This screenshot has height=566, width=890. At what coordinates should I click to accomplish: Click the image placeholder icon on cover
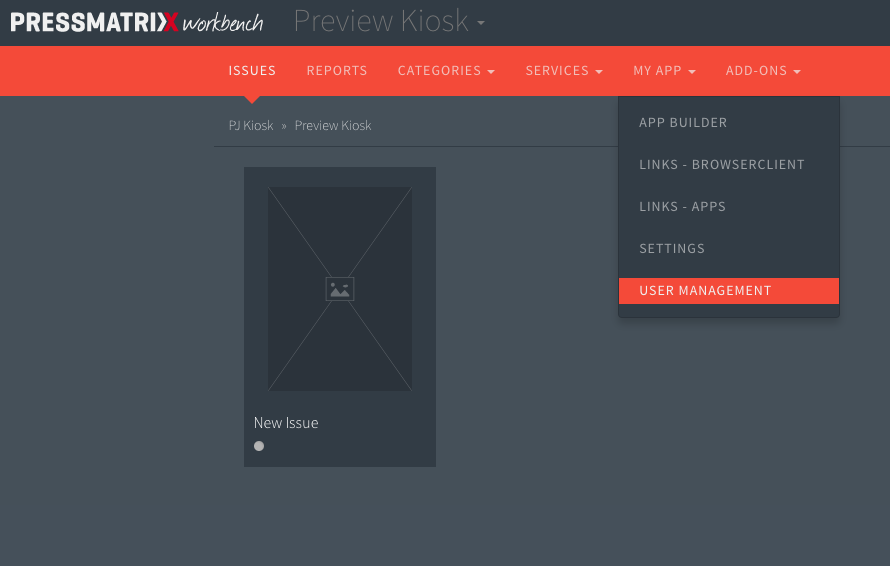pos(340,289)
